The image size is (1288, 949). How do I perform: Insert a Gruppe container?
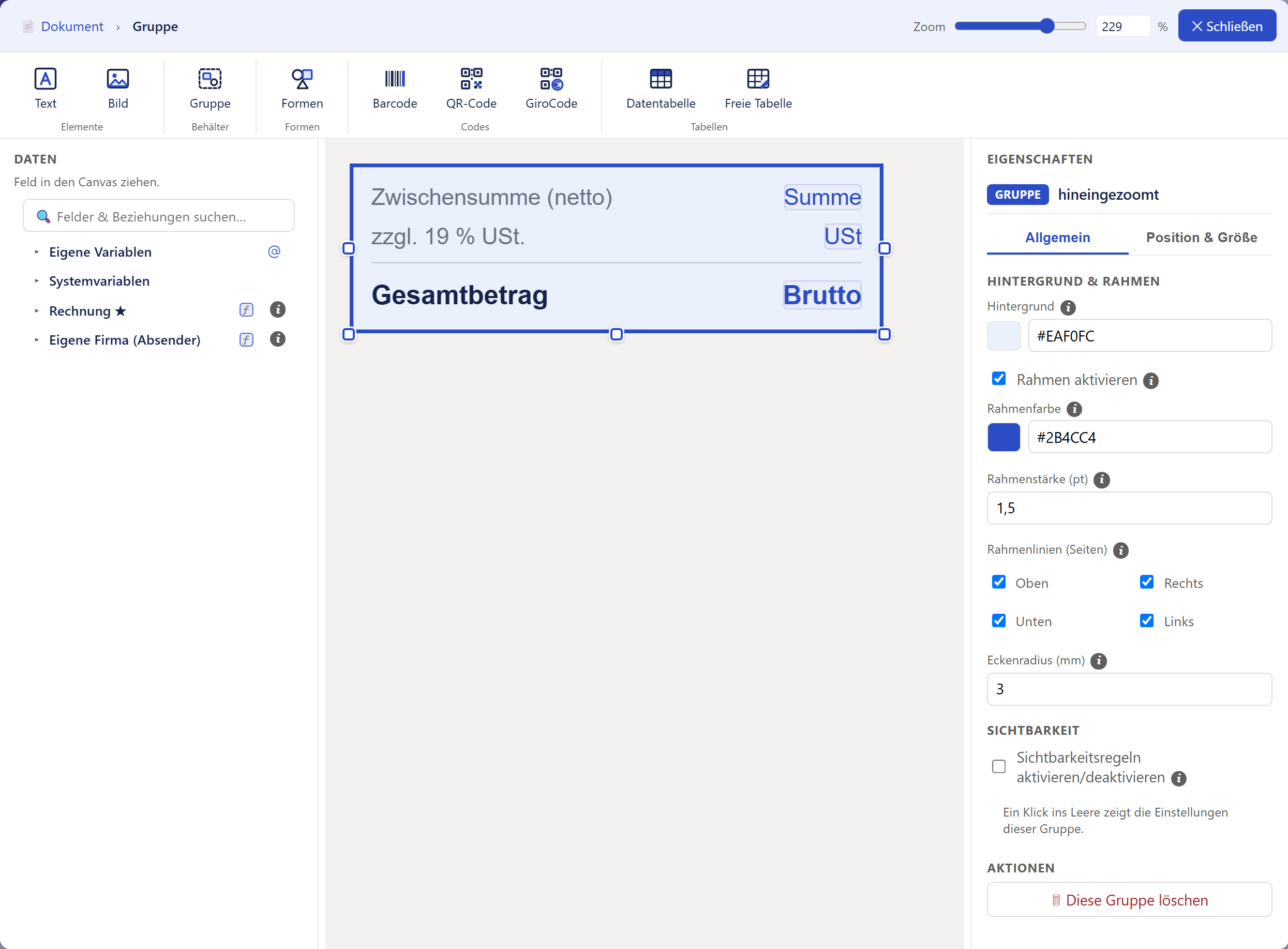(209, 88)
